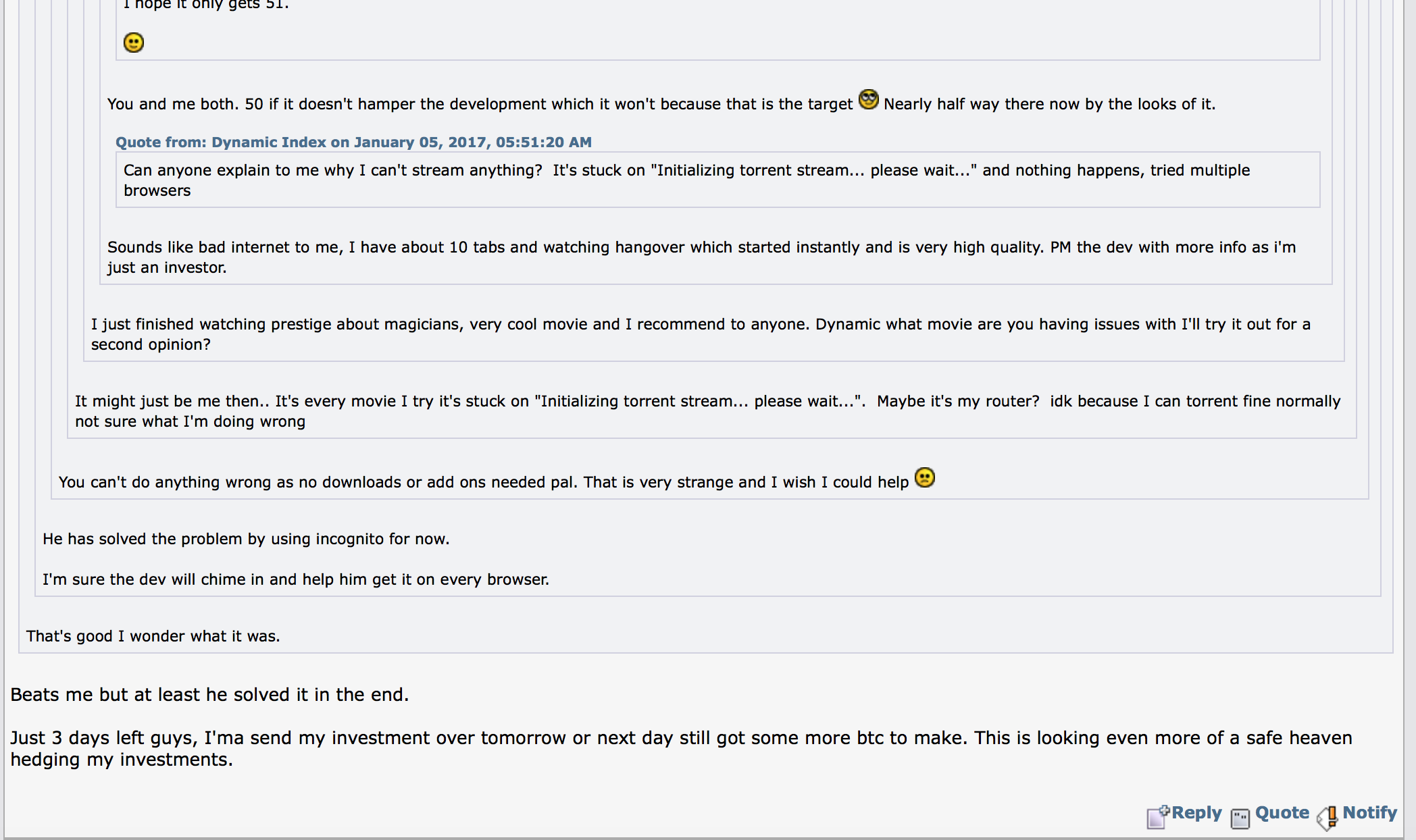1416x840 pixels.
Task: Click the 'You can't do anything wrong' sentence
Action: pos(484,482)
